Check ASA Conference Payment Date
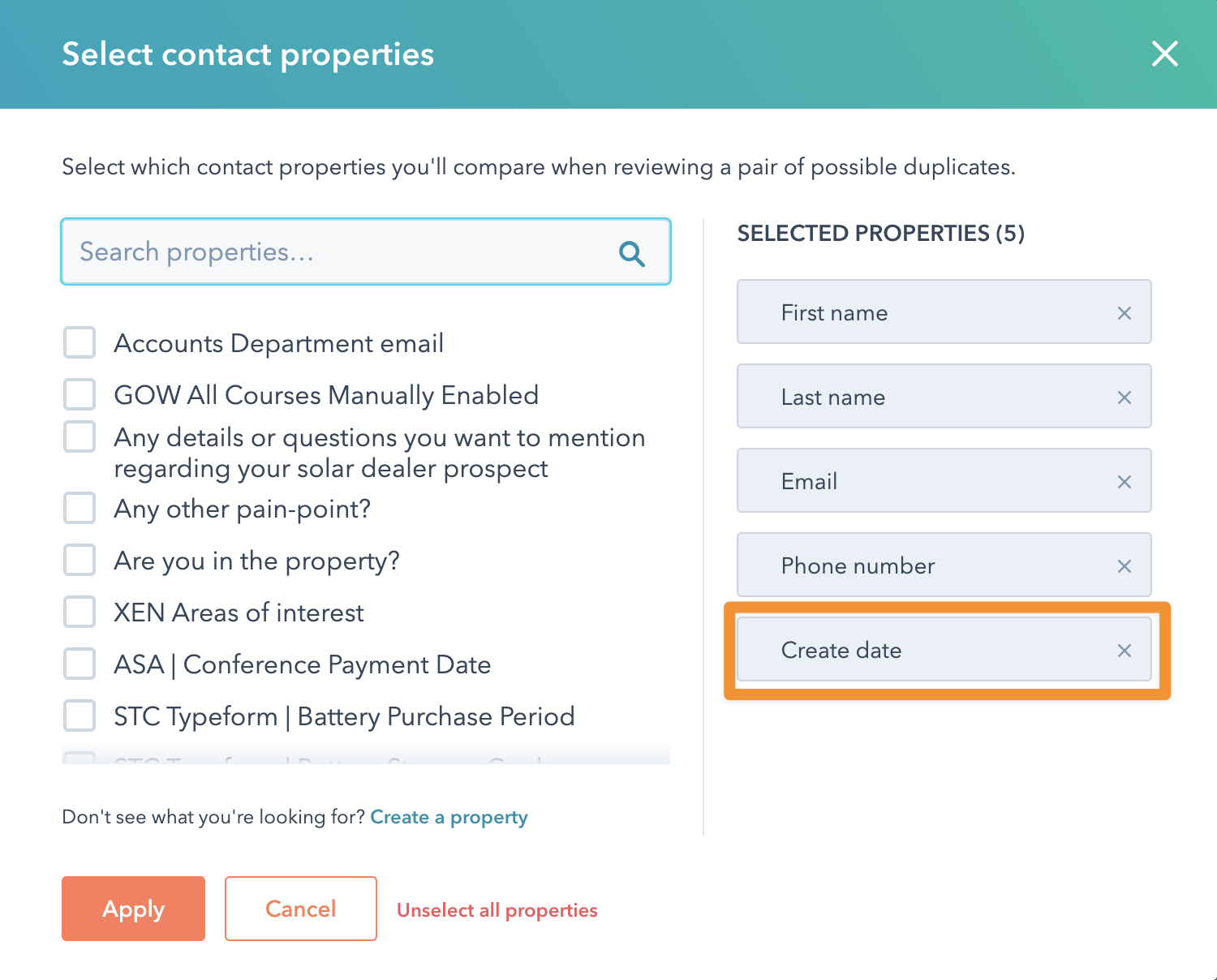 click(x=79, y=664)
